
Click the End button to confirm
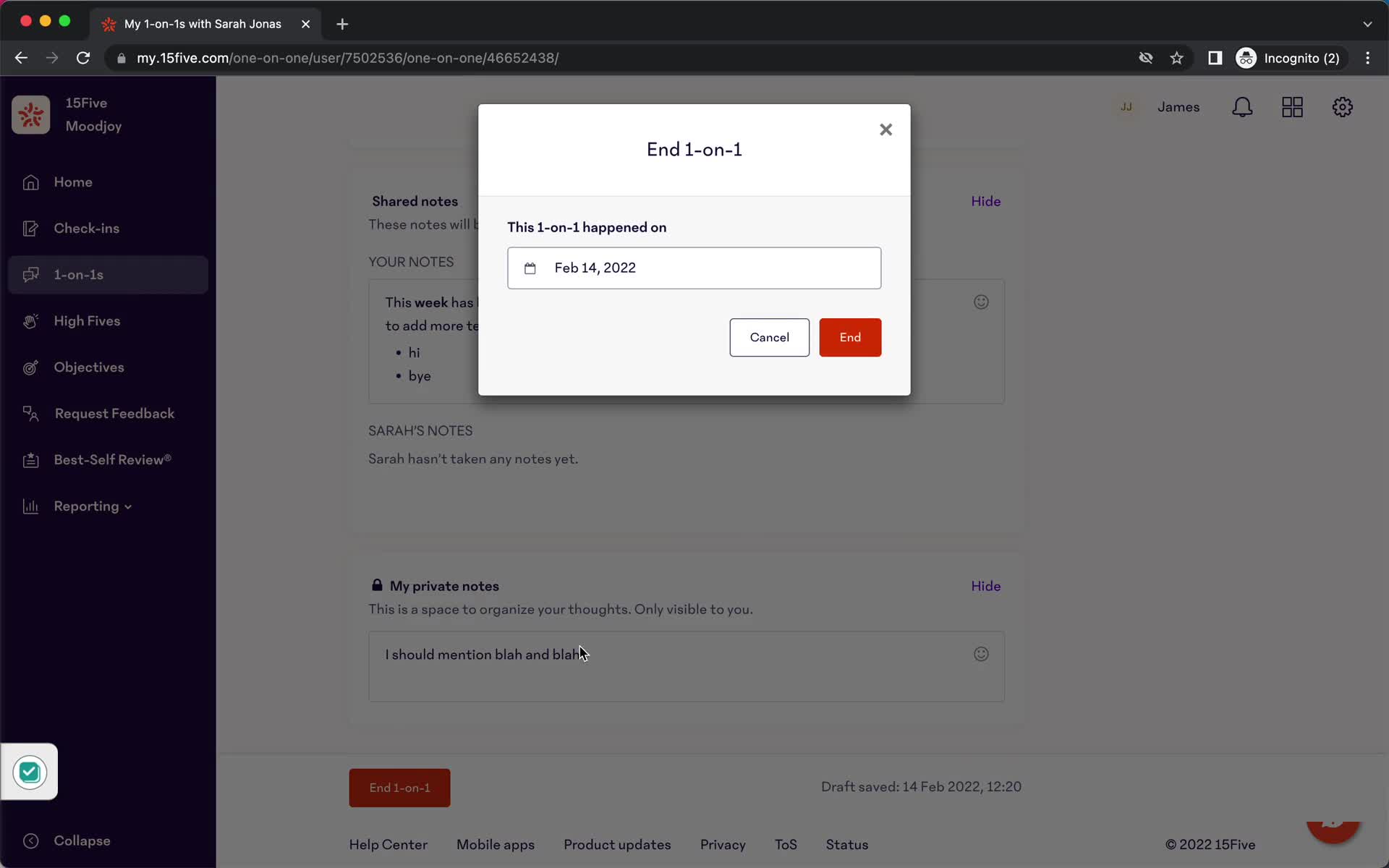tap(850, 337)
